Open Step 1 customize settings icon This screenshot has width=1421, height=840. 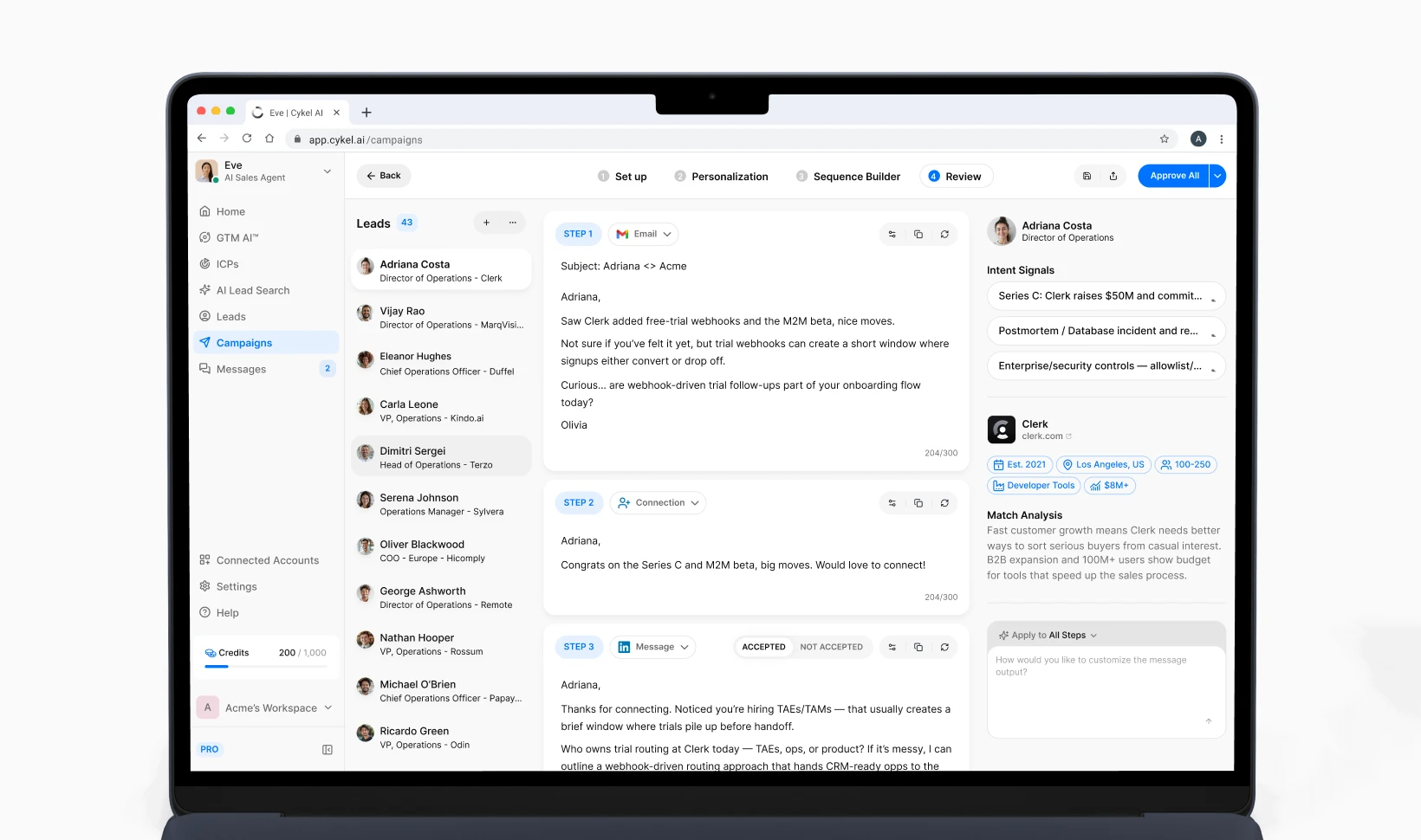coord(892,234)
